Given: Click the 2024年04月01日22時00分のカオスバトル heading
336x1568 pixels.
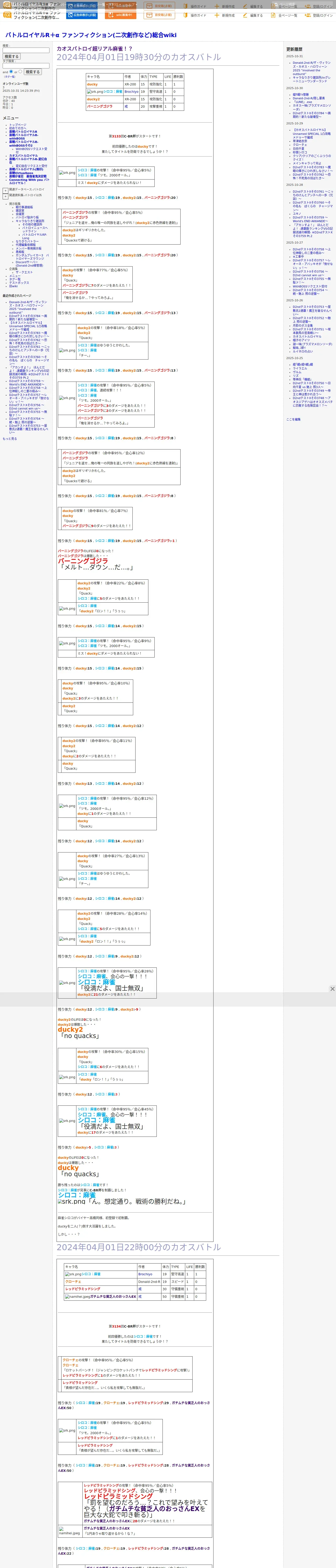Looking at the screenshot, I should (x=139, y=1247).
